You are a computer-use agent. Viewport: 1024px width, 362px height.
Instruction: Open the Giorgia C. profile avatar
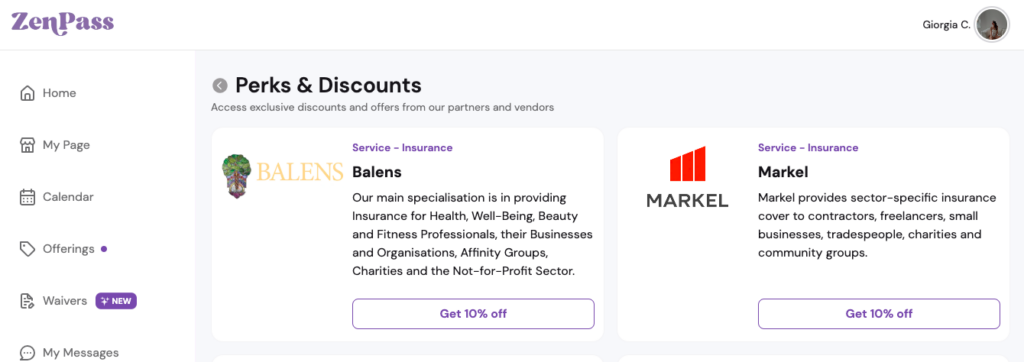(x=991, y=25)
